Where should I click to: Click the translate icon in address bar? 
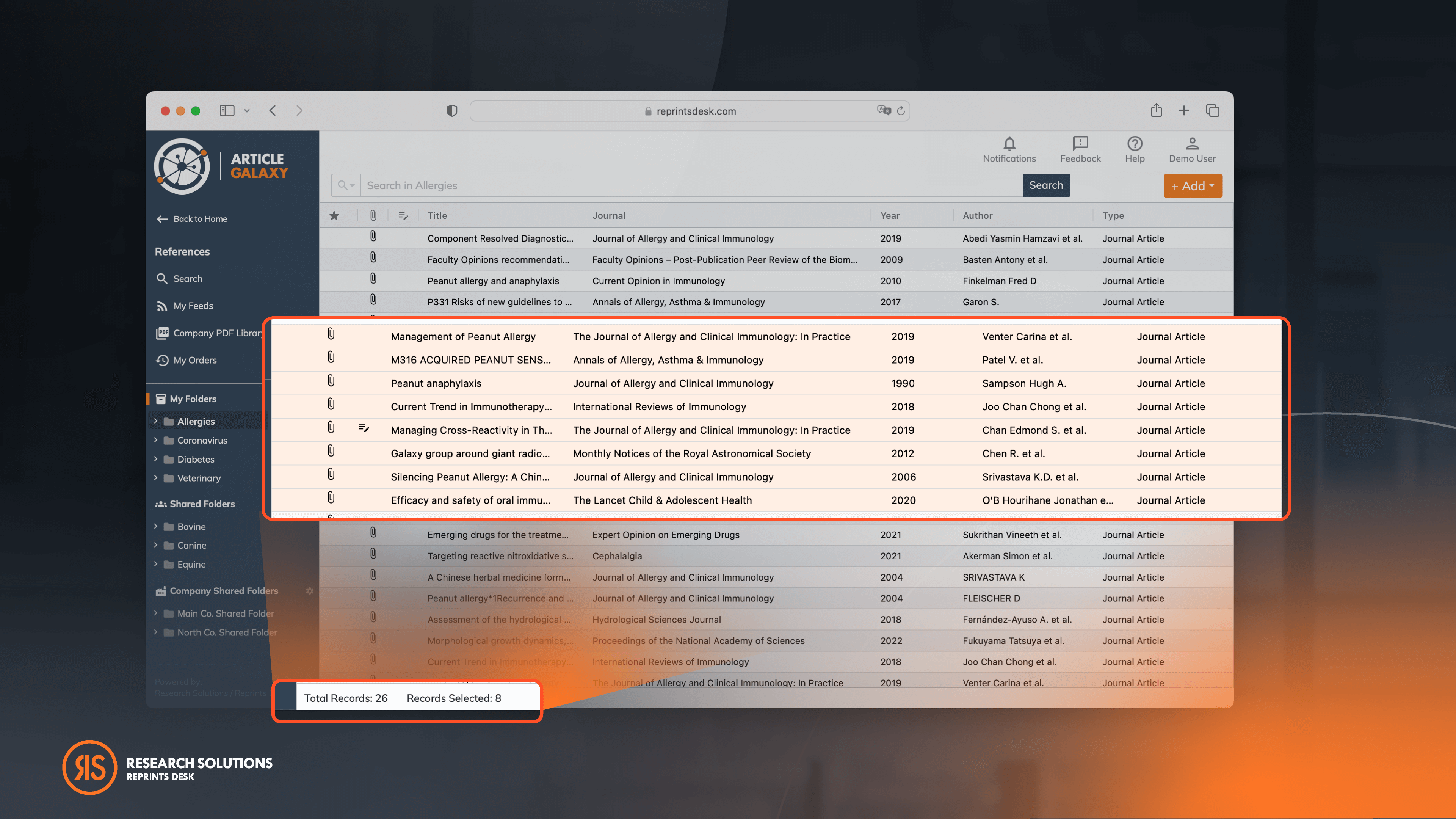pos(884,111)
